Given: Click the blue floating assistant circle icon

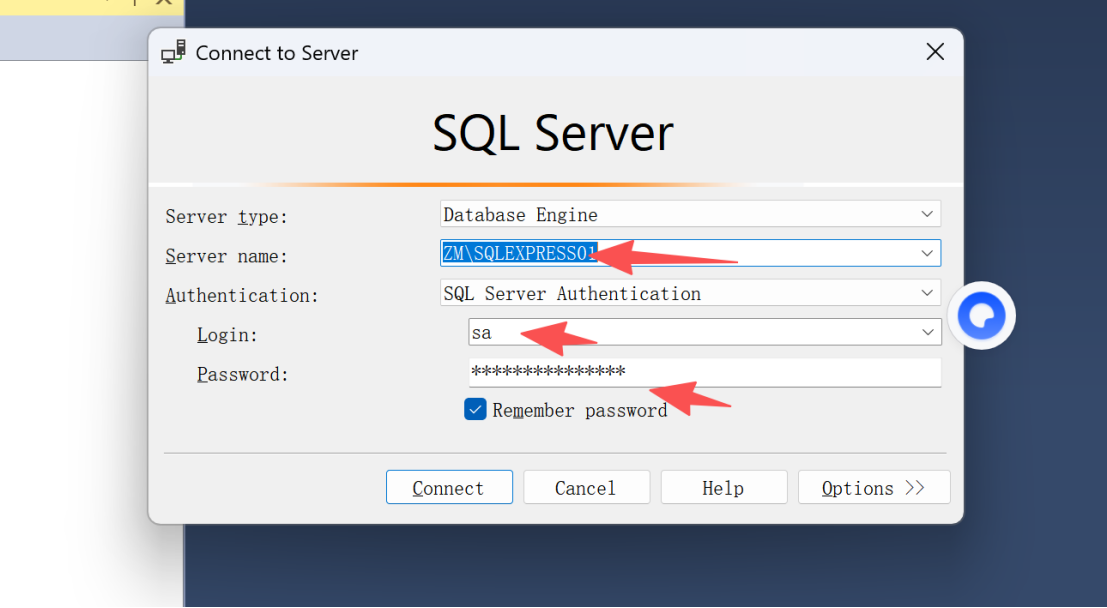Looking at the screenshot, I should (981, 316).
